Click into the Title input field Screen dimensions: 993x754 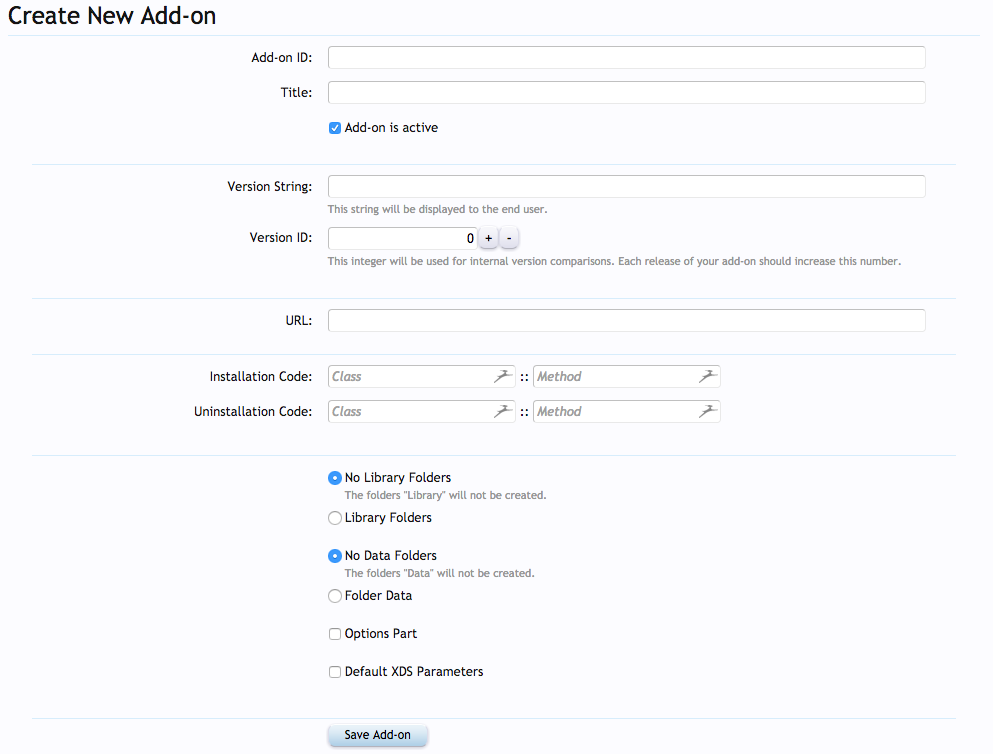(626, 92)
